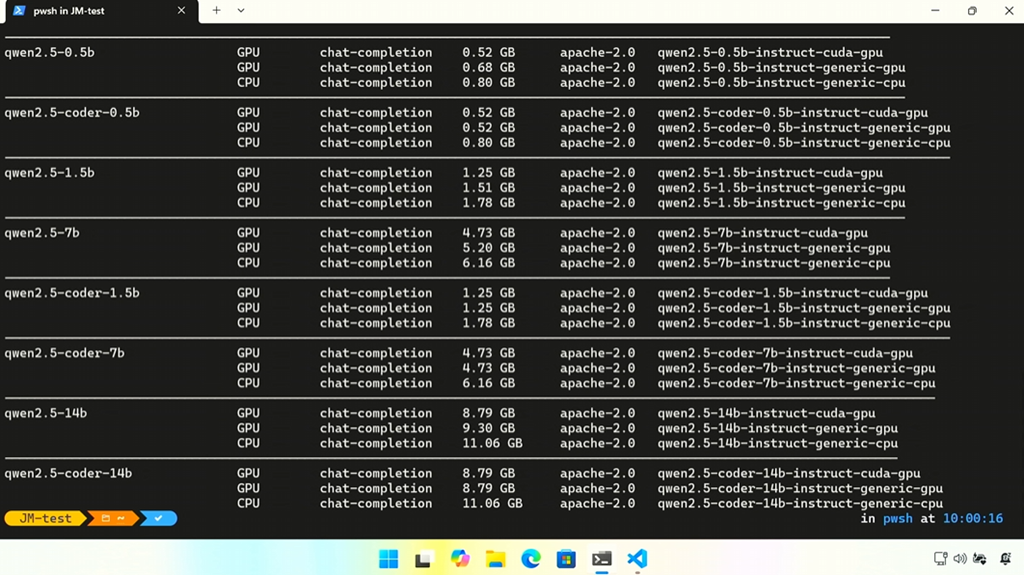Click chat-completion on the qwen2.5-7b-instruct-cuda-gpu row

[x=376, y=233]
